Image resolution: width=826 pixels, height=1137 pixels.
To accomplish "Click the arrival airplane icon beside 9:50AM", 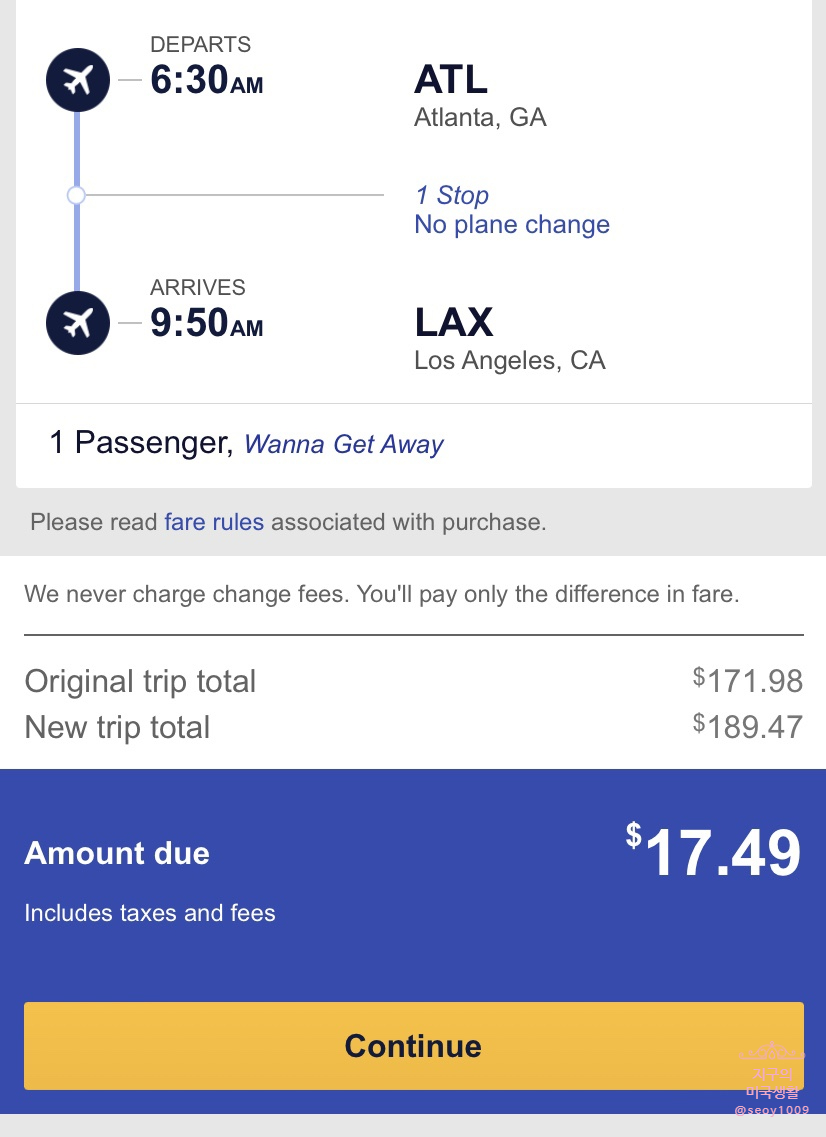I will point(78,323).
